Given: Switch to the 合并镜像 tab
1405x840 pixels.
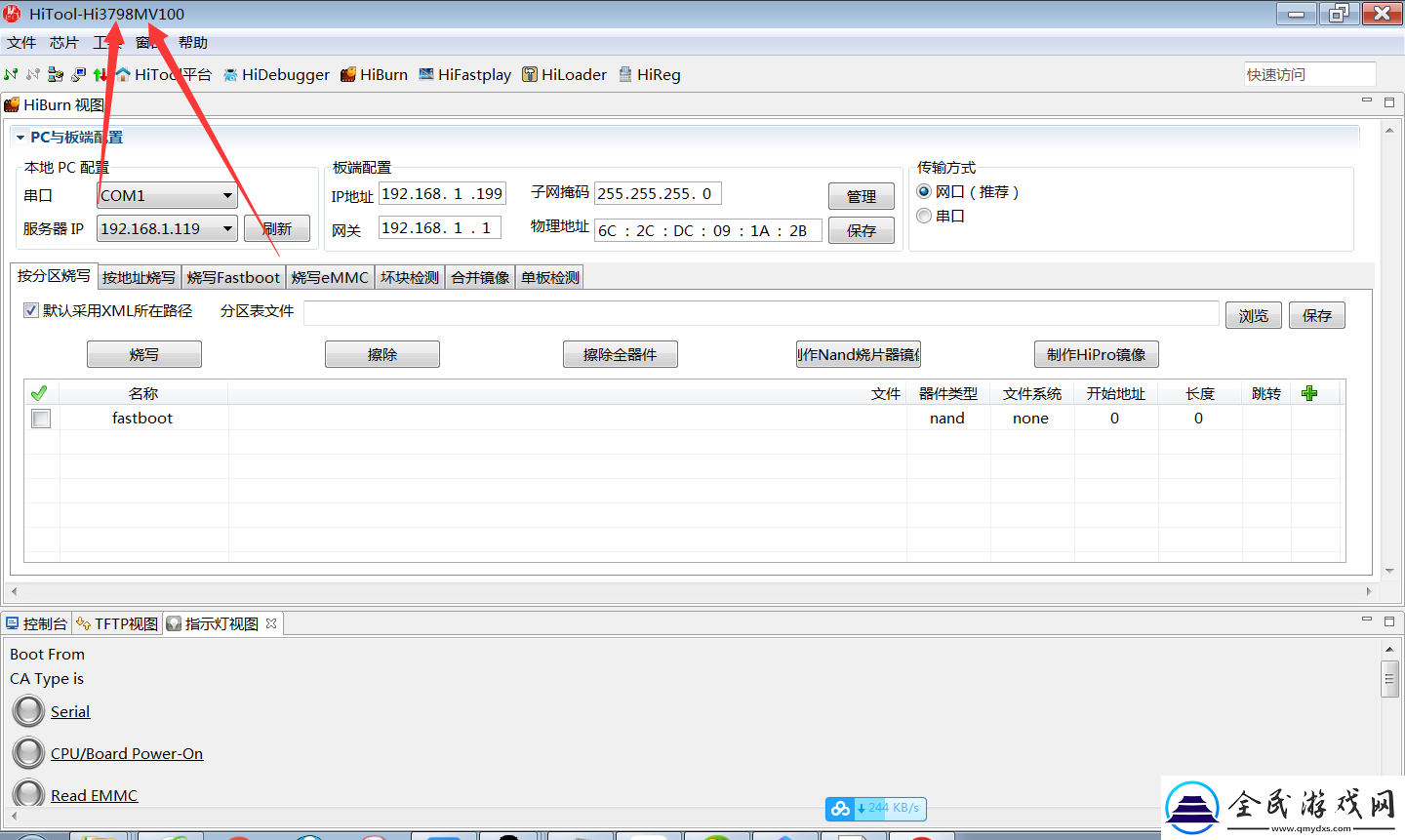Looking at the screenshot, I should (x=480, y=277).
